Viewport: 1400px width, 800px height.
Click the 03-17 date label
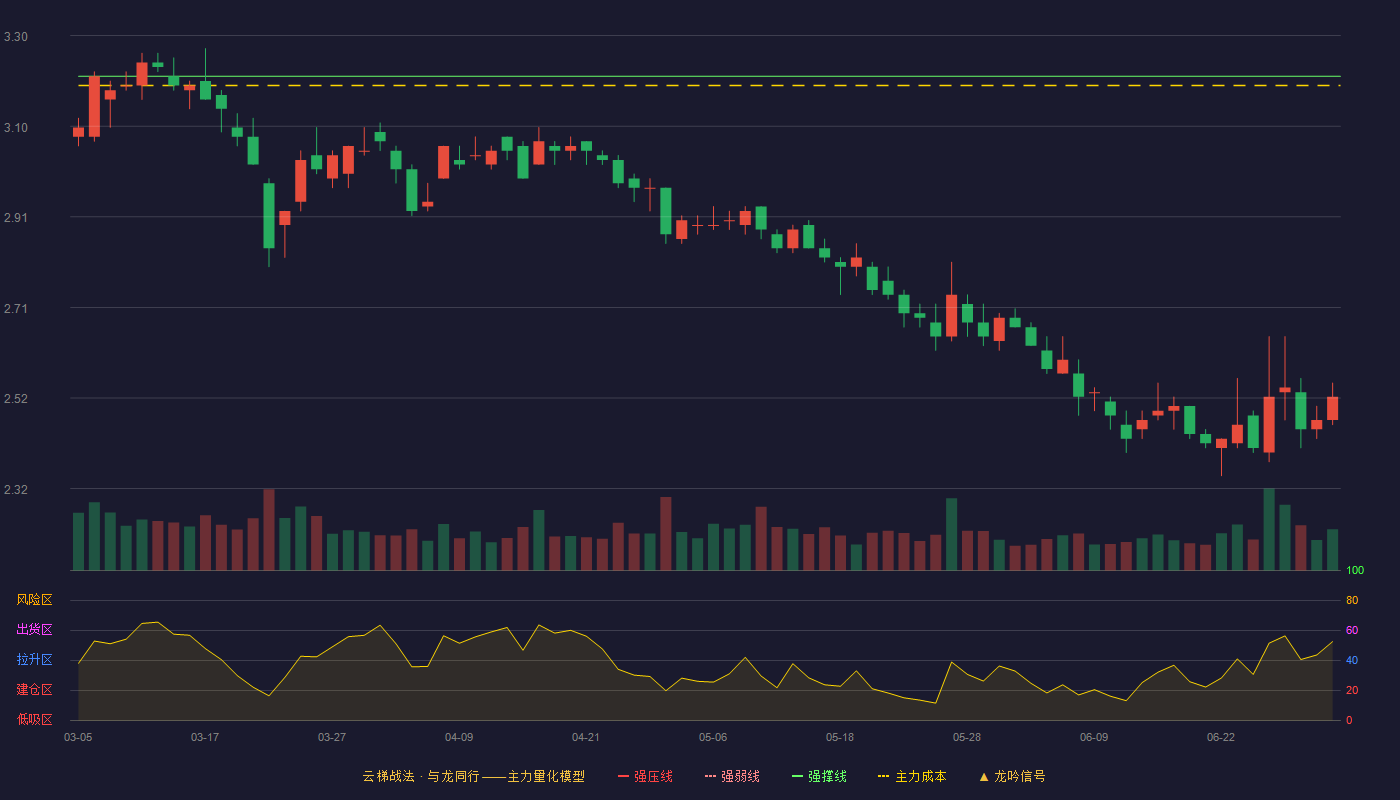coord(205,737)
